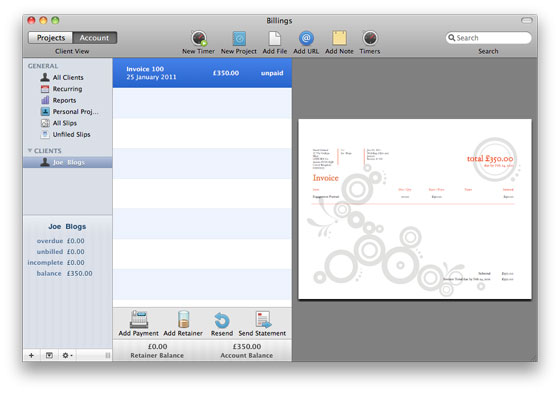Viewport: 560px width, 393px height.
Task: Open the gear action menu in sidebar footer
Action: [x=67, y=355]
